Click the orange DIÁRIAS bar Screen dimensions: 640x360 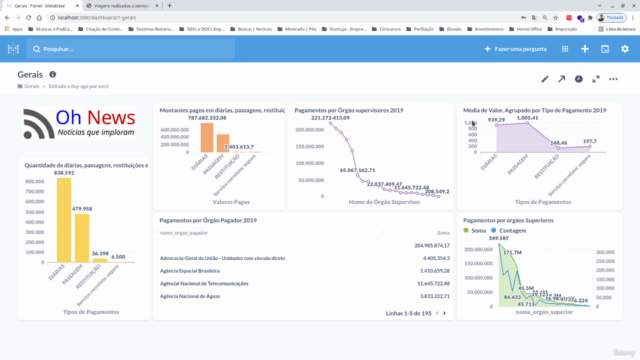pyautogui.click(x=207, y=138)
